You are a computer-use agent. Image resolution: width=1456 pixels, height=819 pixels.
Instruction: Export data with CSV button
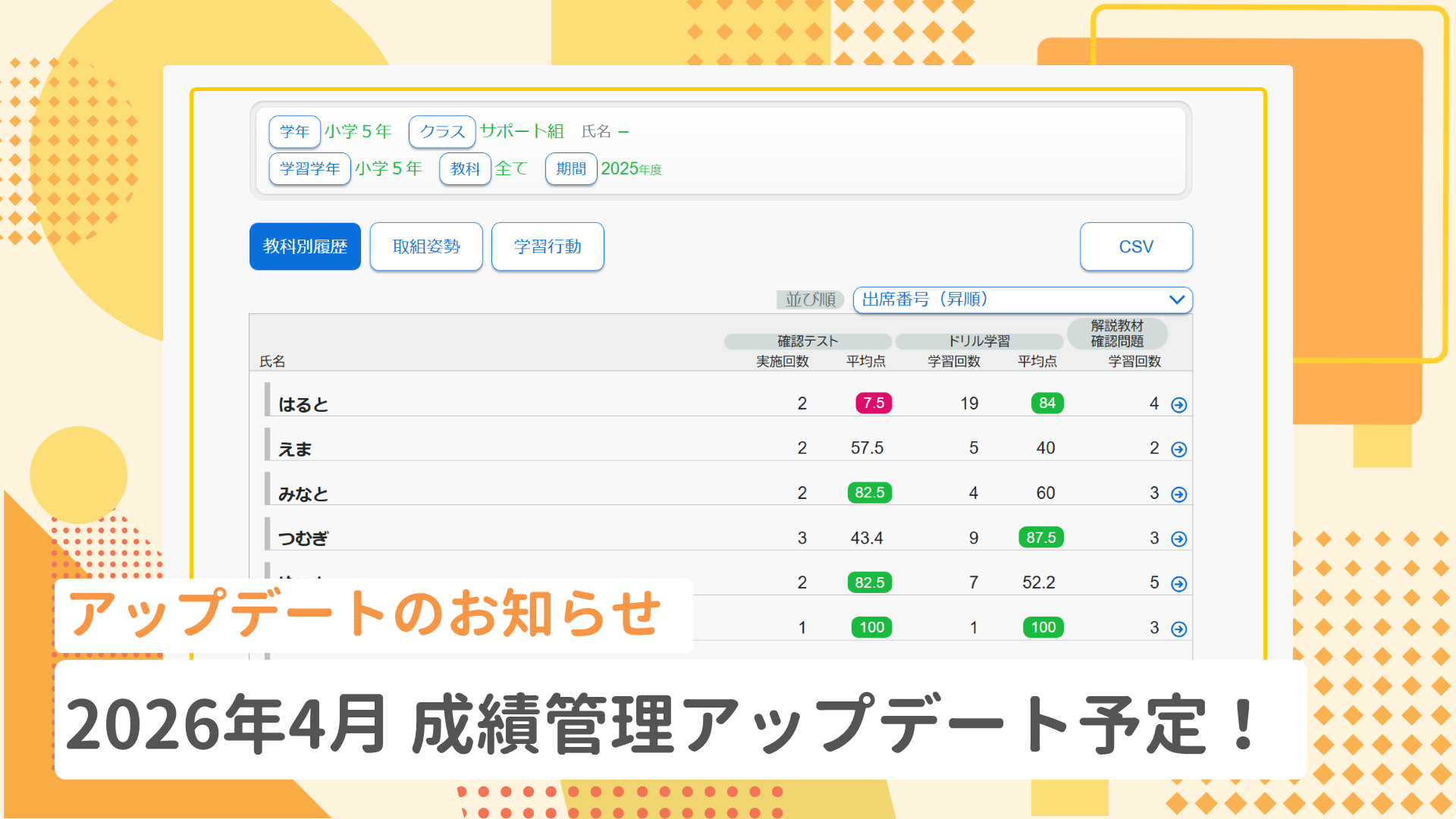1136,246
